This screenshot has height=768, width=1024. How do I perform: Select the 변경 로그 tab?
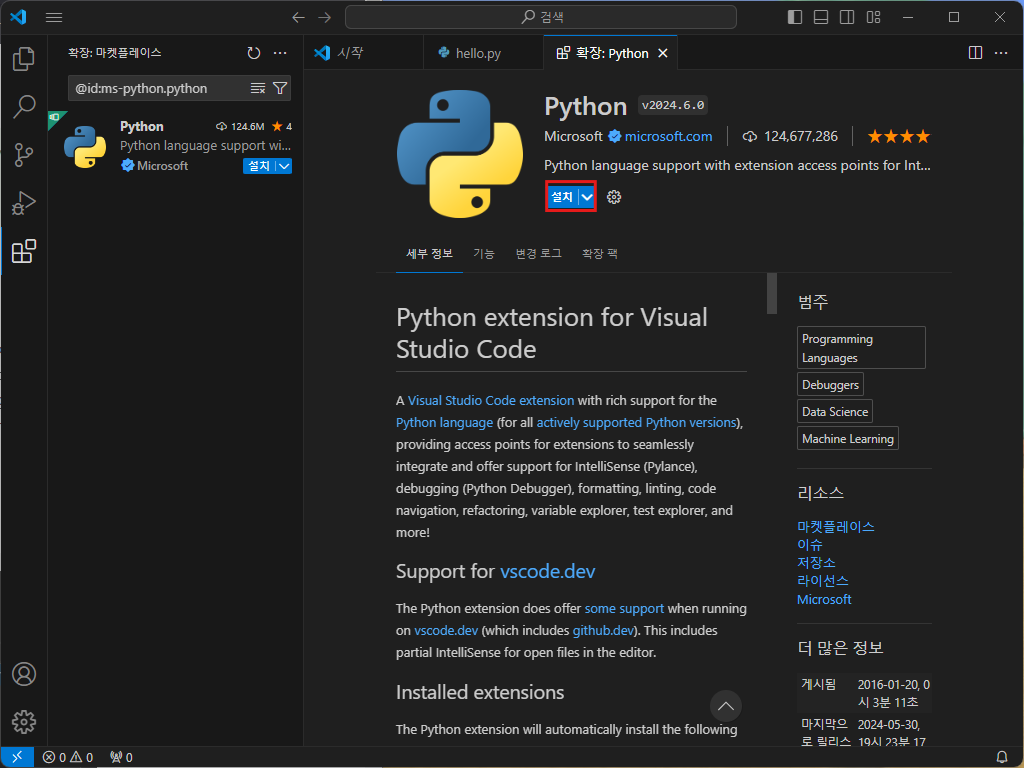click(538, 253)
